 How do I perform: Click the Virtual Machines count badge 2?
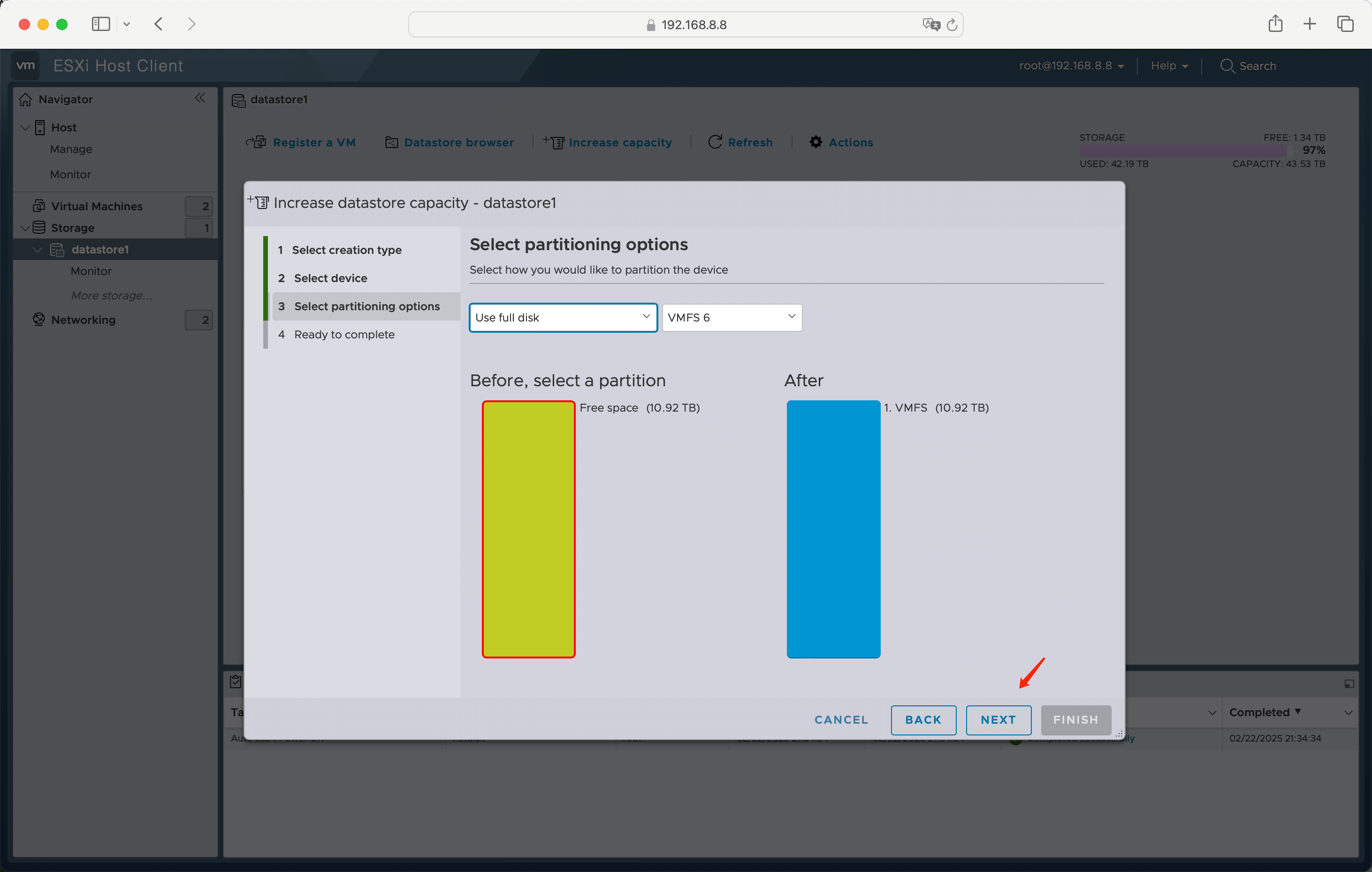[x=199, y=207]
